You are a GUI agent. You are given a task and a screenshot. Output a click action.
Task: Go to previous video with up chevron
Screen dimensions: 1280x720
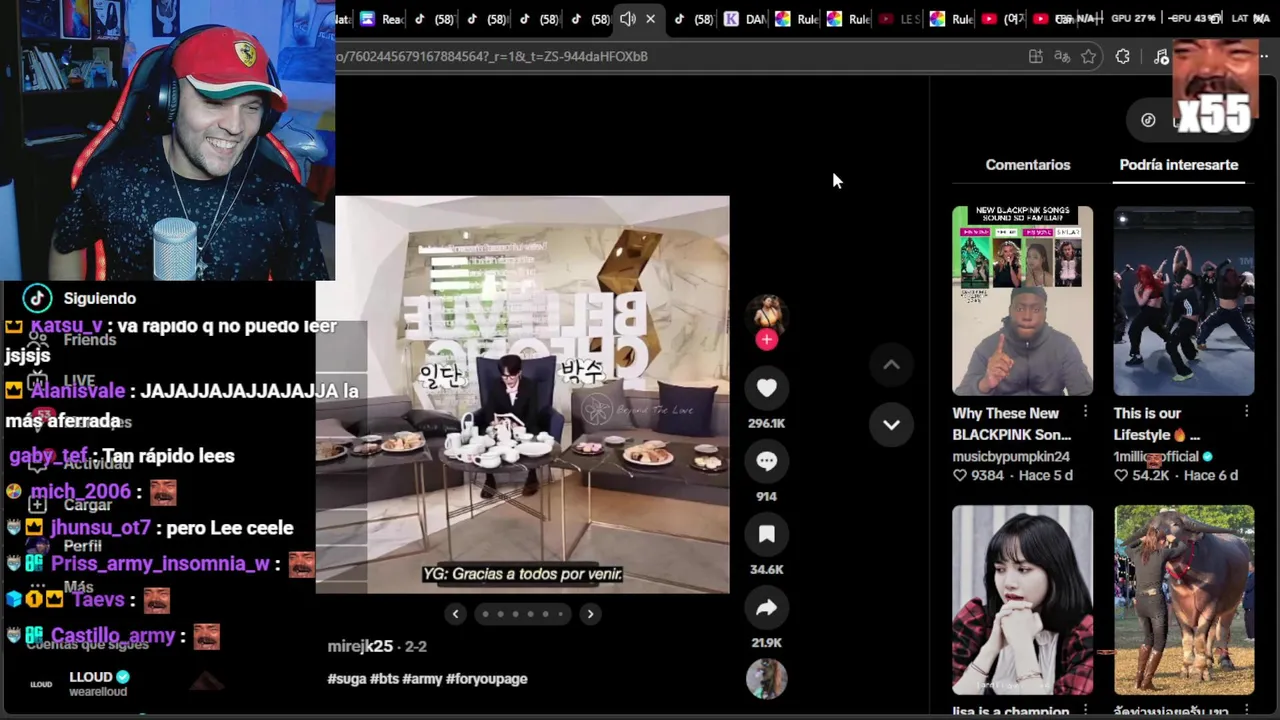(891, 365)
